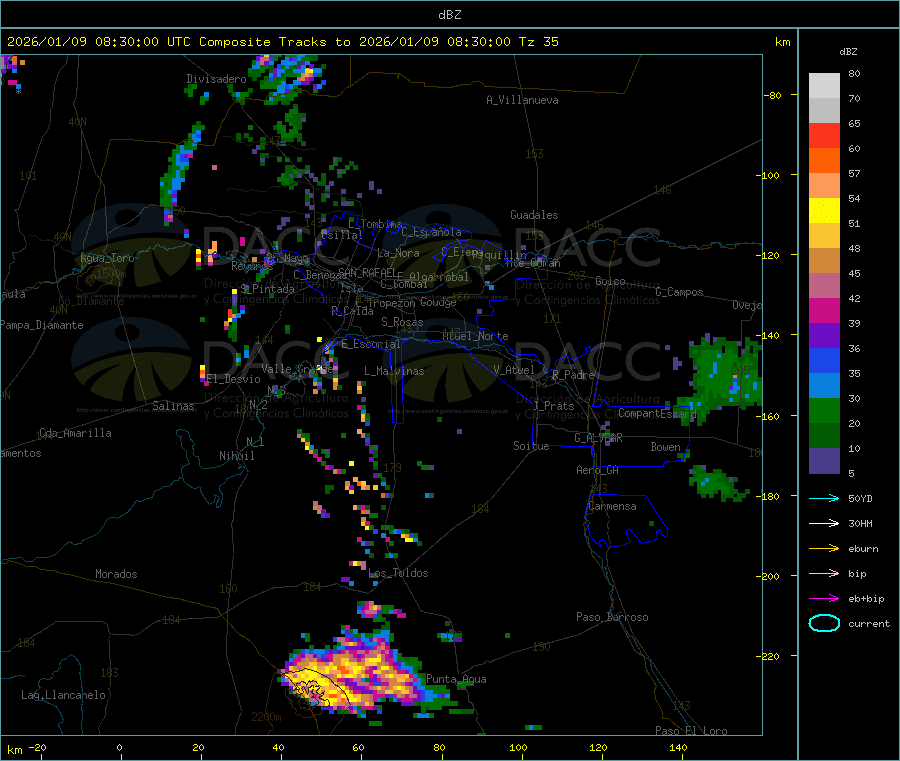Click the cyan 'current' ellipse legend icon

coord(824,623)
